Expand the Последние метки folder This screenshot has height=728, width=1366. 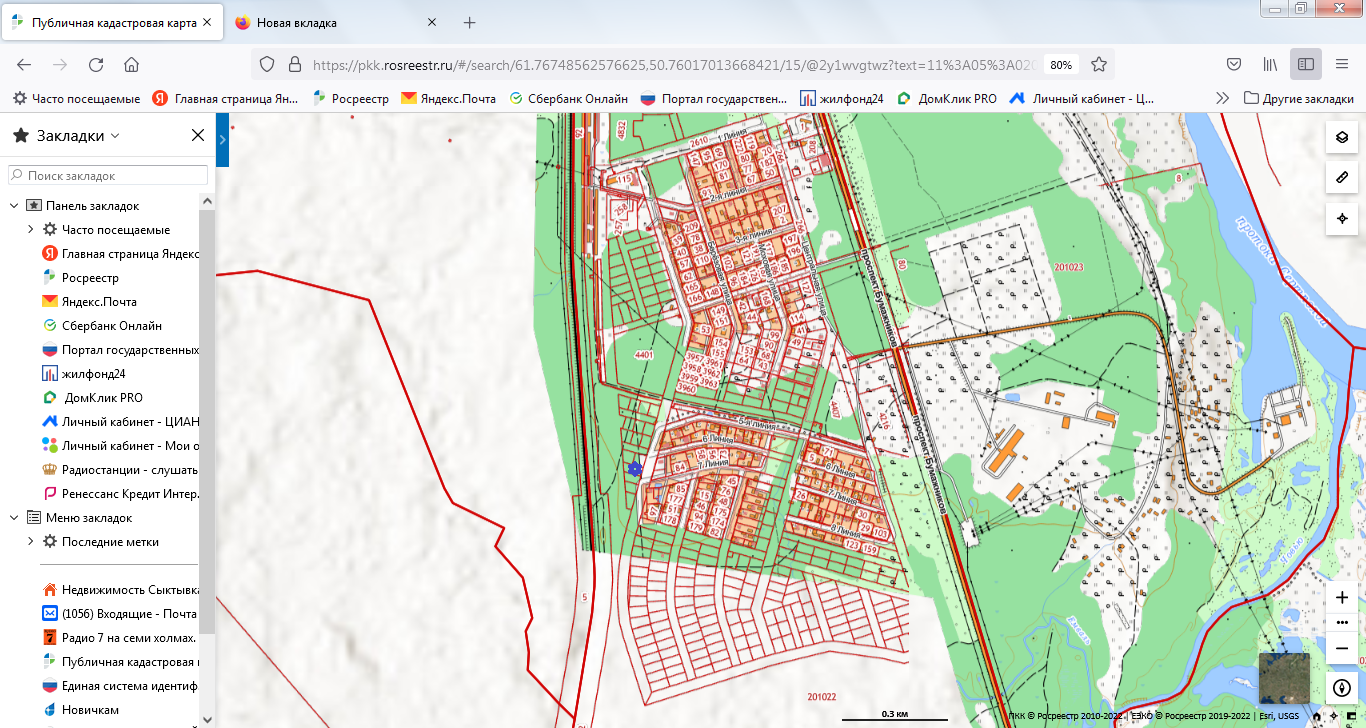31,542
